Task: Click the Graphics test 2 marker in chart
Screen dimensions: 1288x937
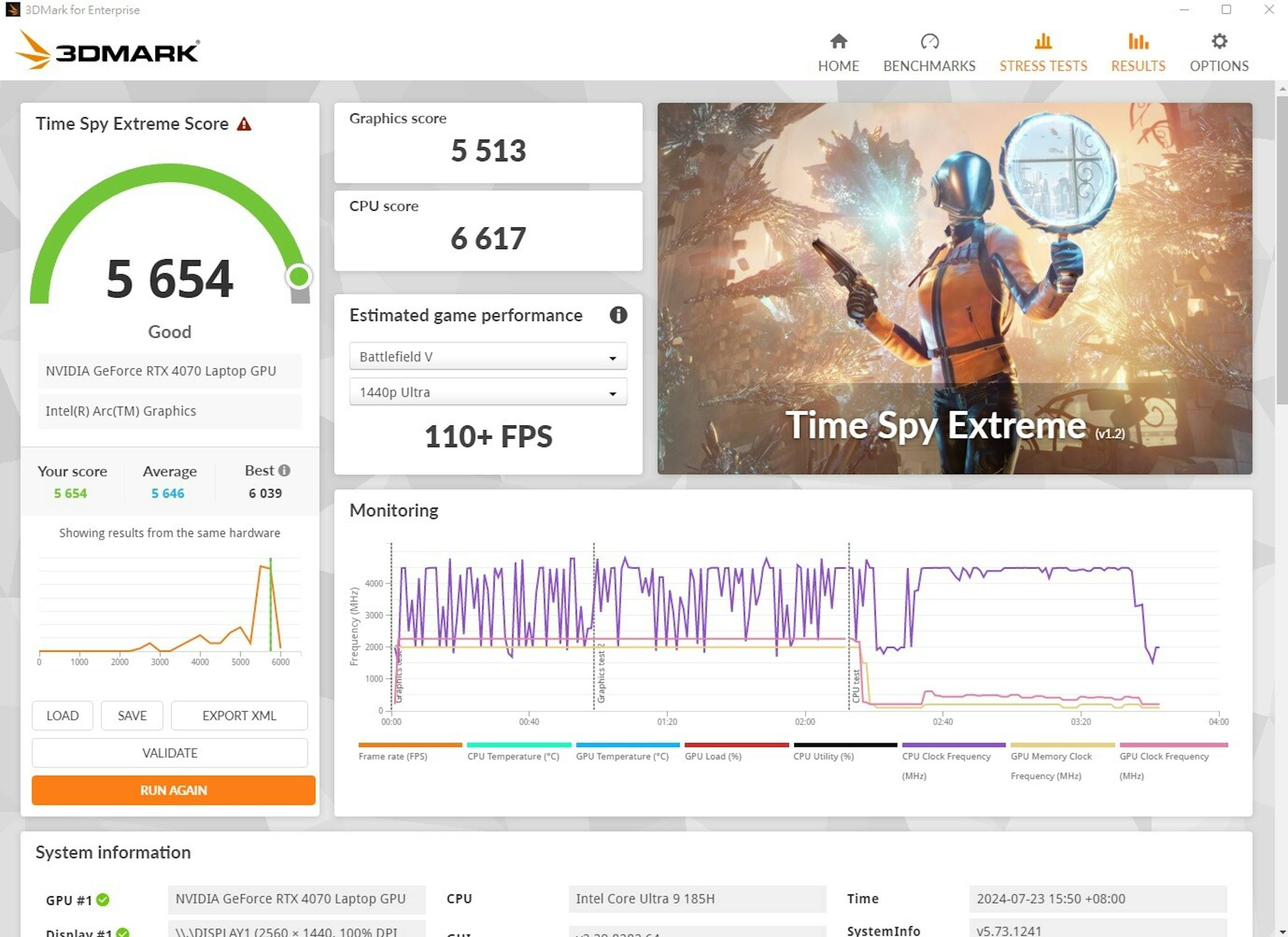Action: (601, 672)
